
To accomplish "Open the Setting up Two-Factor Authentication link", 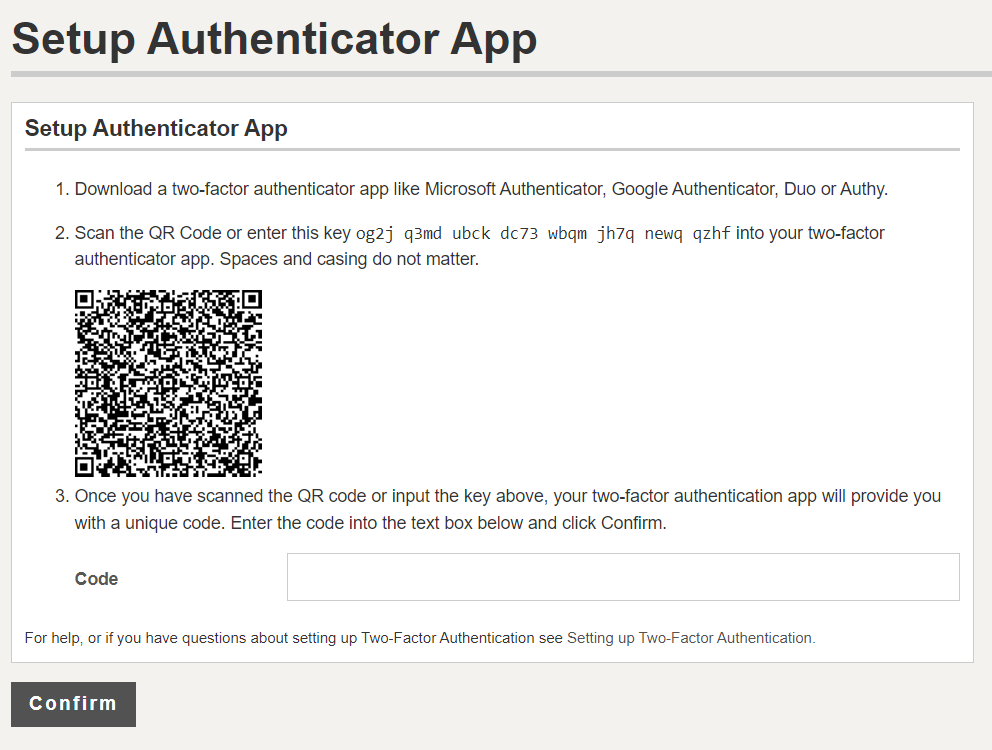I will click(690, 638).
